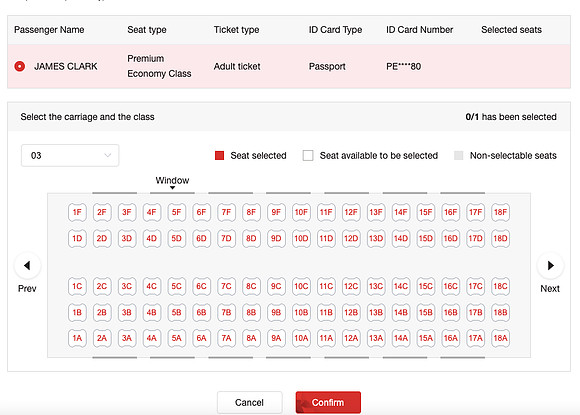This screenshot has width=580, height=415.
Task: Click the ID Card Number column header
Action: pos(419,30)
